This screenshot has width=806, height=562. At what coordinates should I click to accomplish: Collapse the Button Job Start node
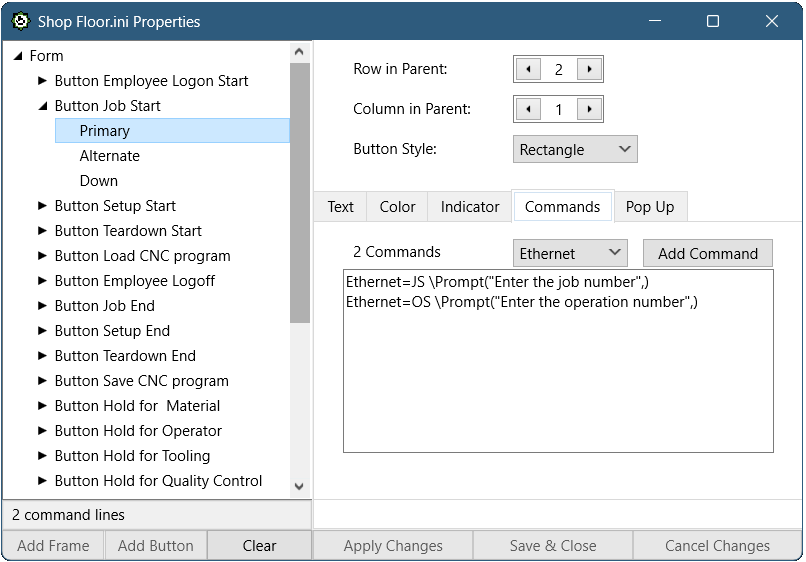pyautogui.click(x=43, y=106)
